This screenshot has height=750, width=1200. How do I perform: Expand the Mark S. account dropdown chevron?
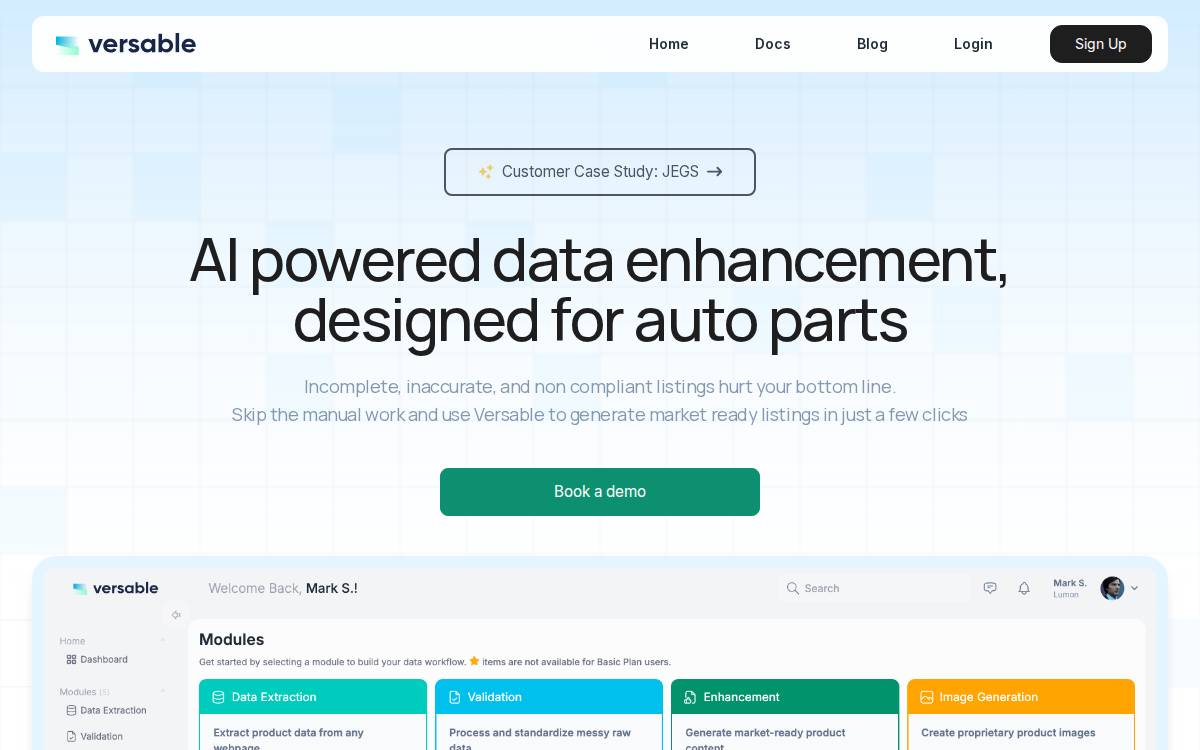pyautogui.click(x=1134, y=588)
